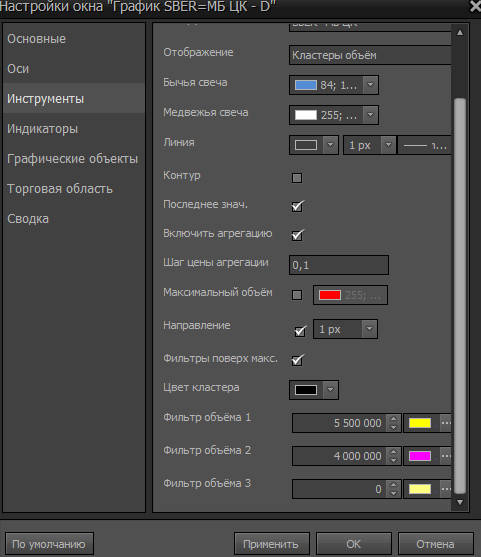Viewport: 481px width, 557px height.
Task: Open the Направление width dropdown
Action: coord(369,329)
